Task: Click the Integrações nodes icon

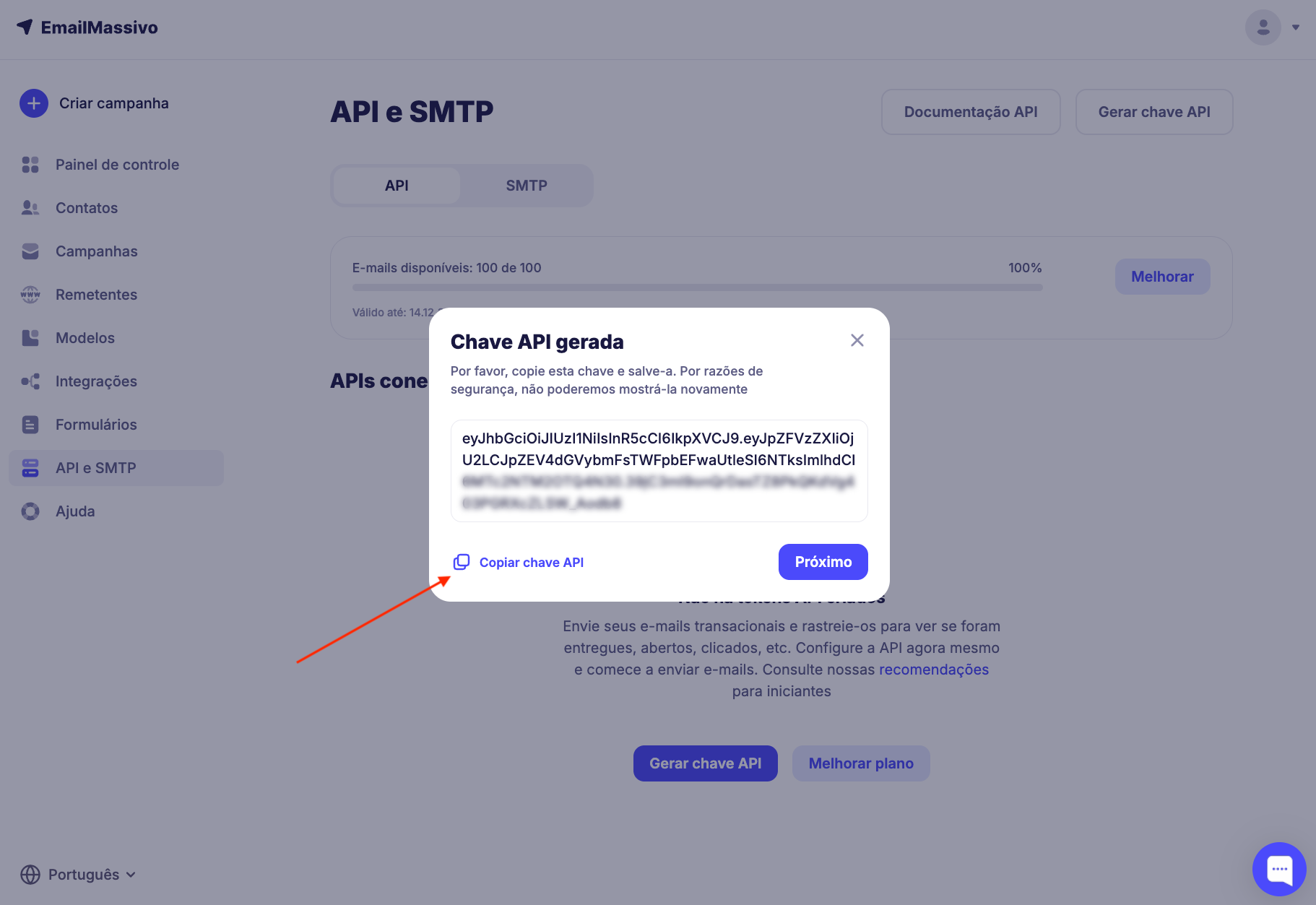Action: pyautogui.click(x=30, y=381)
